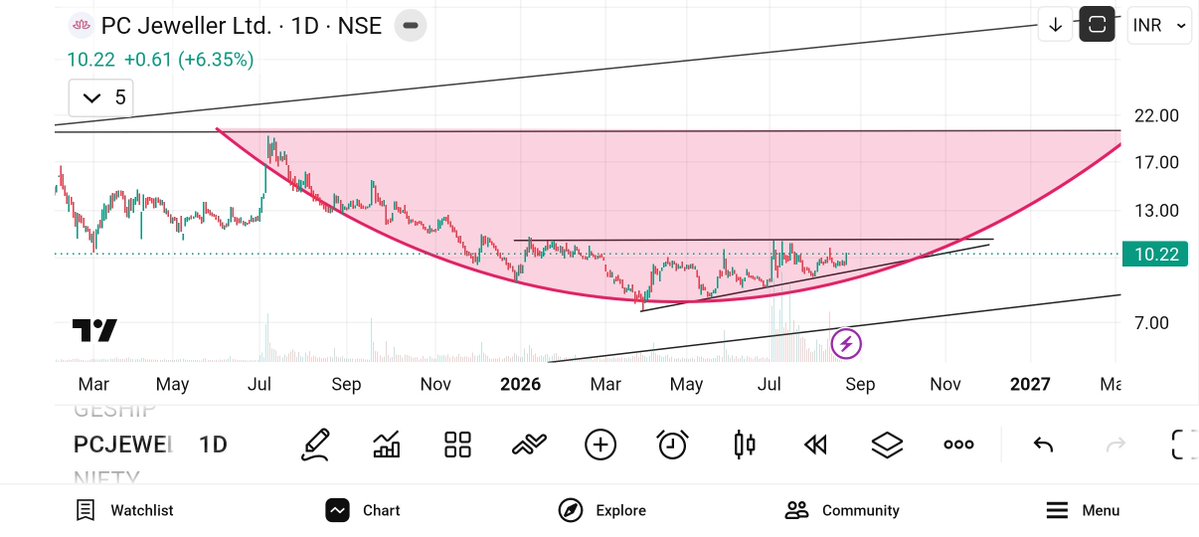This screenshot has height=537, width=1199.
Task: Open the Community tab
Action: pyautogui.click(x=842, y=510)
